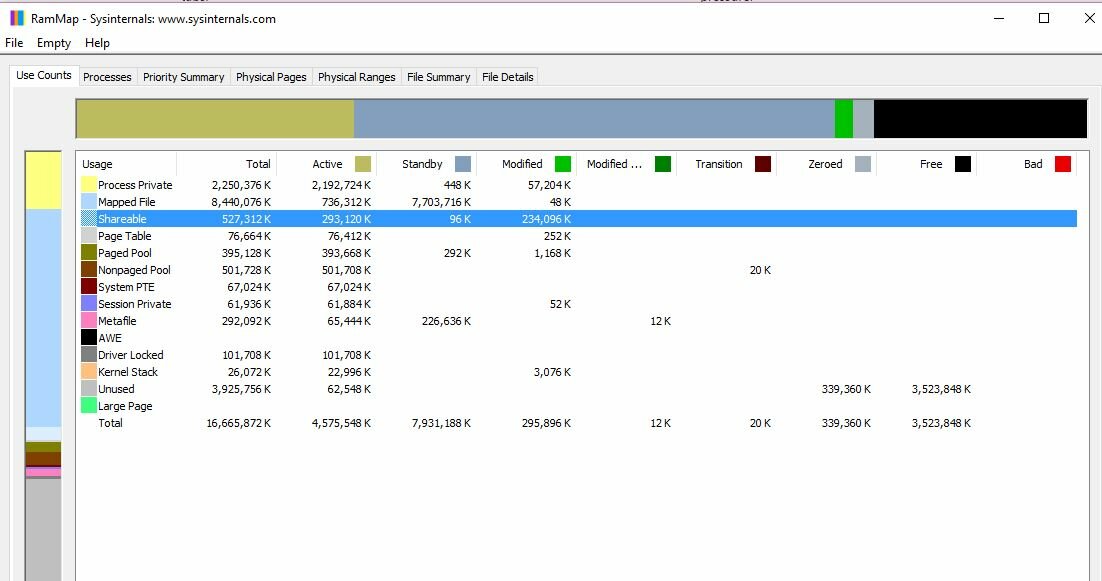
Task: Click the olive Paged Pool color box
Action: [88, 253]
